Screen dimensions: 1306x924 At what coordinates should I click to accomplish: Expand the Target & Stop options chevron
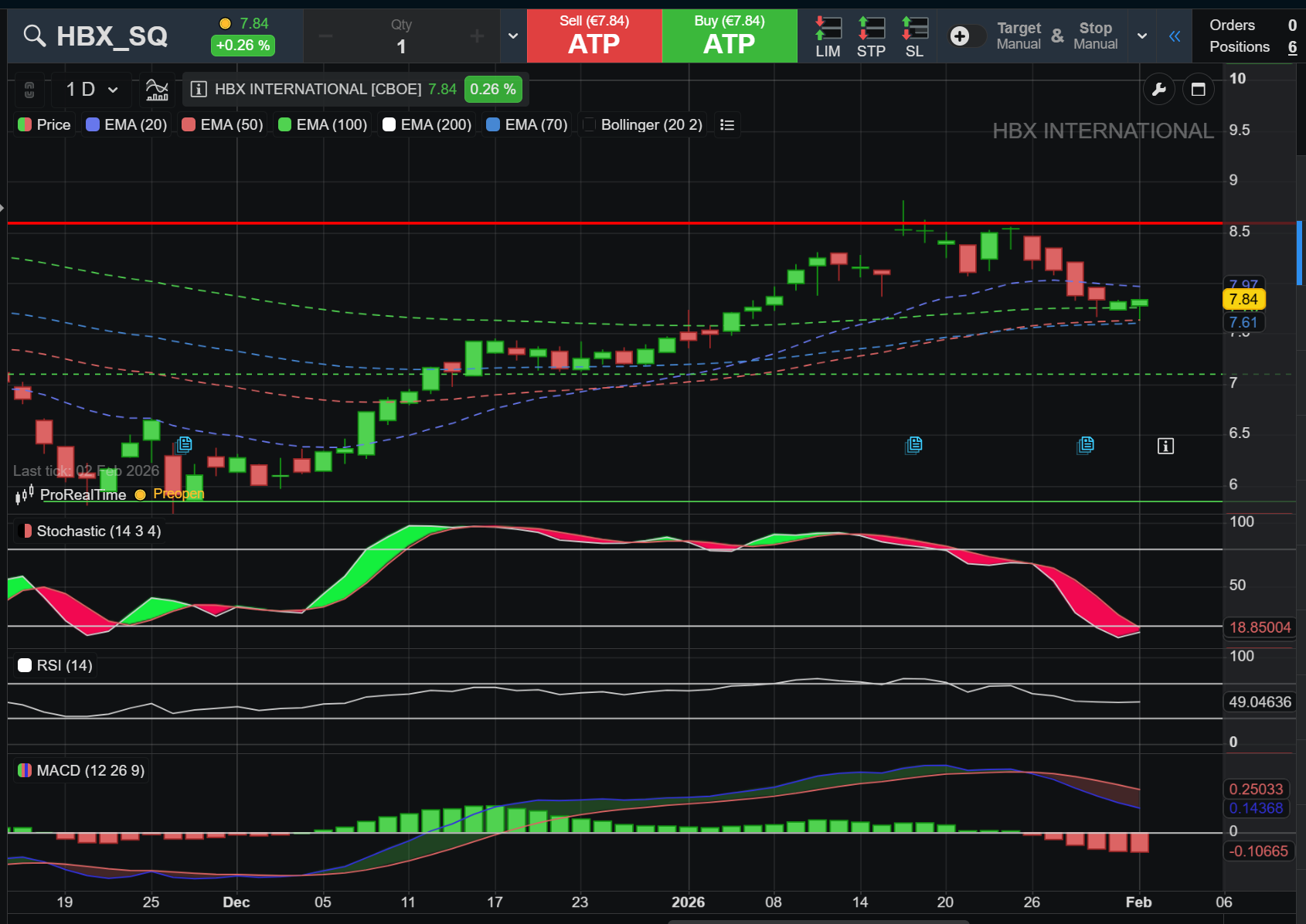pyautogui.click(x=1141, y=36)
